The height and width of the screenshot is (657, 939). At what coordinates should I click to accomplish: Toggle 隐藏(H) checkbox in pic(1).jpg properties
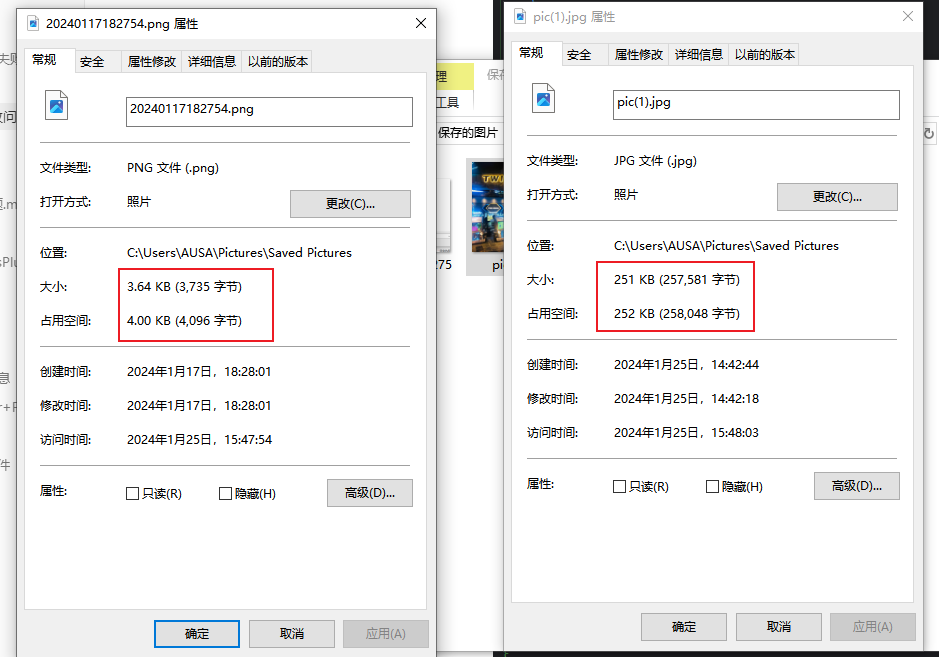pyautogui.click(x=712, y=486)
